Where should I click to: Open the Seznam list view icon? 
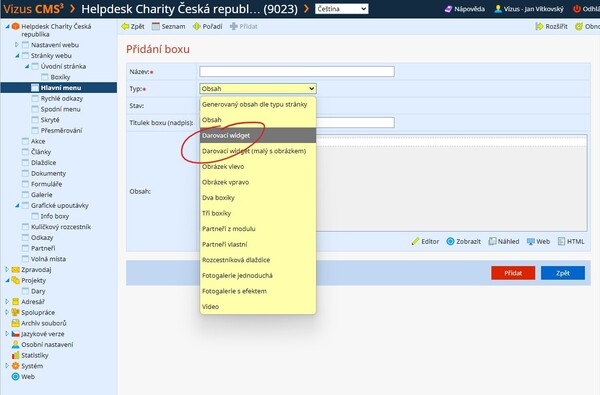156,26
